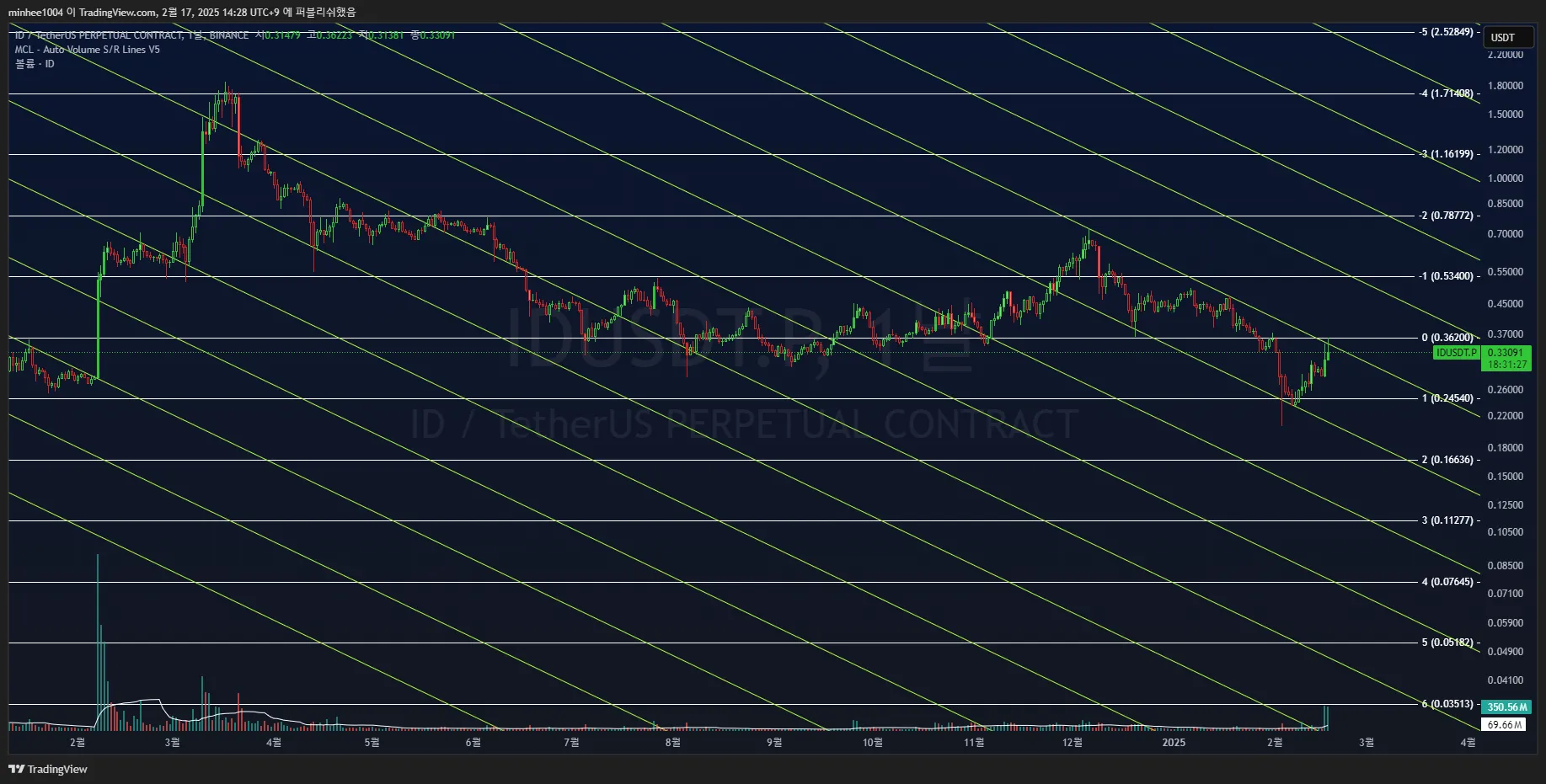This screenshot has width=1546, height=784.
Task: Click the 2.20000 price axis tick
Action: pyautogui.click(x=1506, y=55)
